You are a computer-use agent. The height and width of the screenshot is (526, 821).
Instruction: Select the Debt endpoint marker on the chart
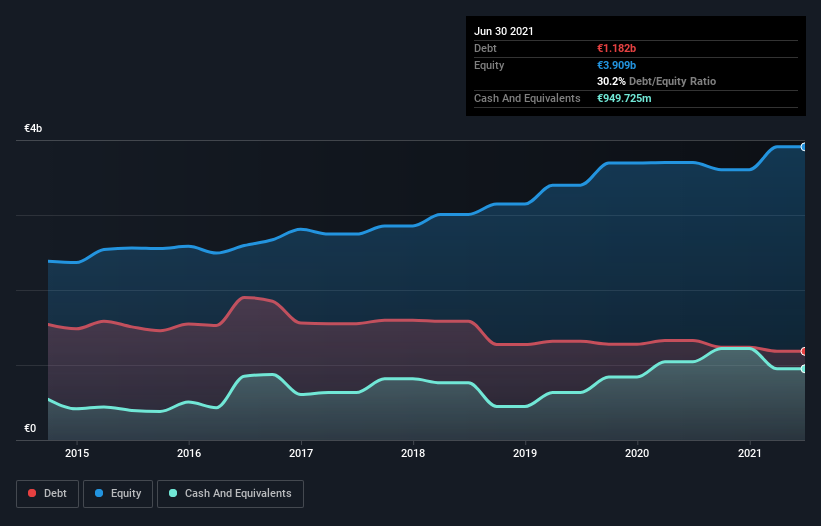pos(804,351)
